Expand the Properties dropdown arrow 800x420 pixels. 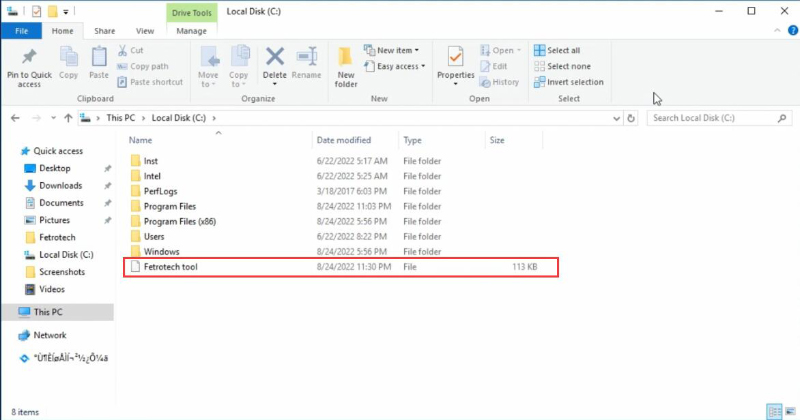pos(456,84)
